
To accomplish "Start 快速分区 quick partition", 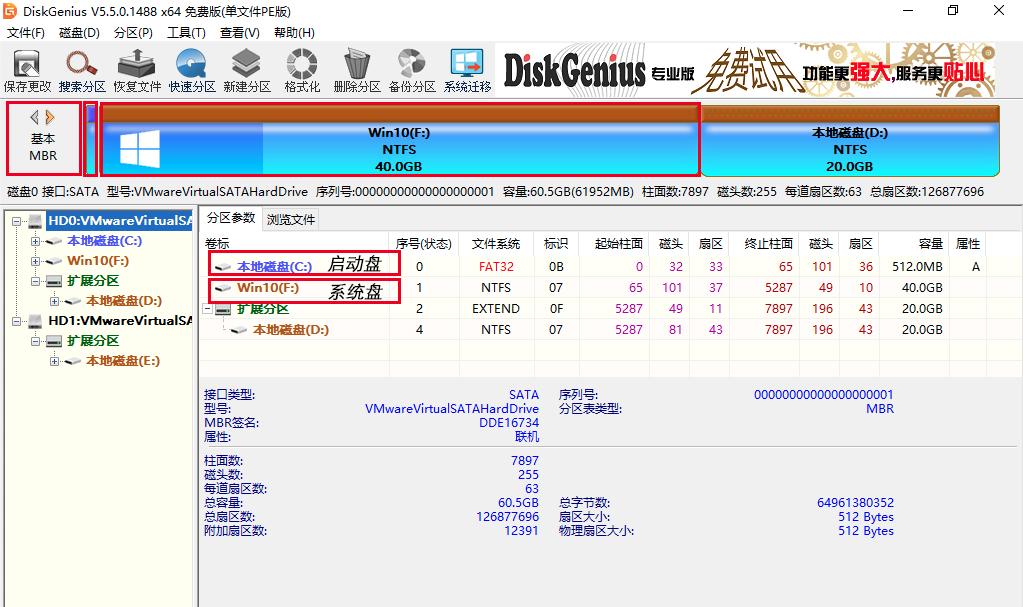I will (x=192, y=70).
